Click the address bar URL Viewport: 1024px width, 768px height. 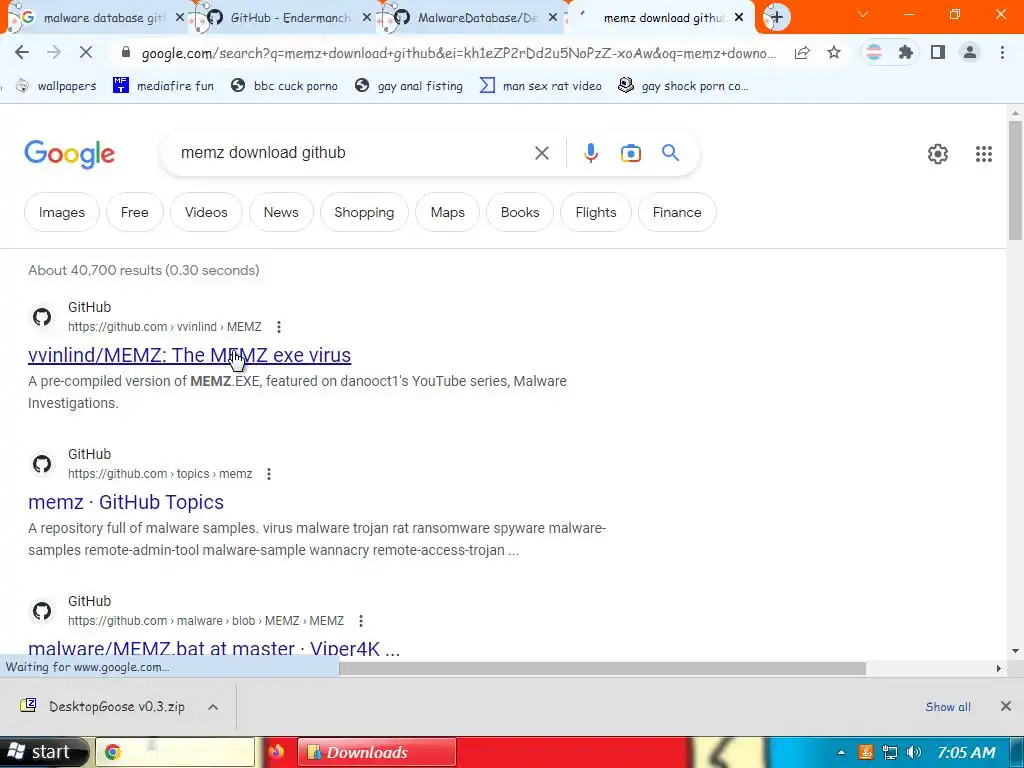coord(458,53)
